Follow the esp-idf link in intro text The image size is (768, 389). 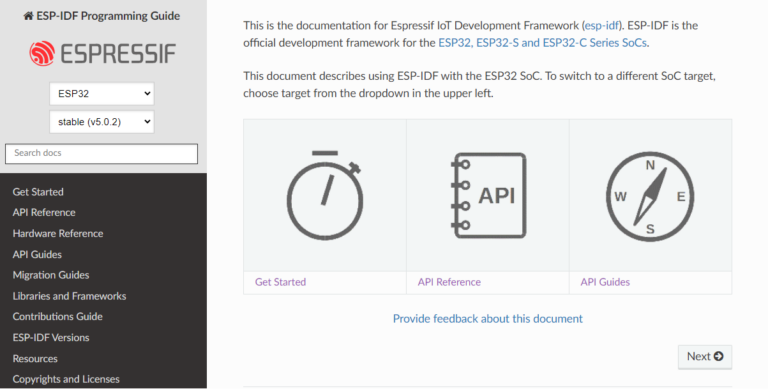602,25
